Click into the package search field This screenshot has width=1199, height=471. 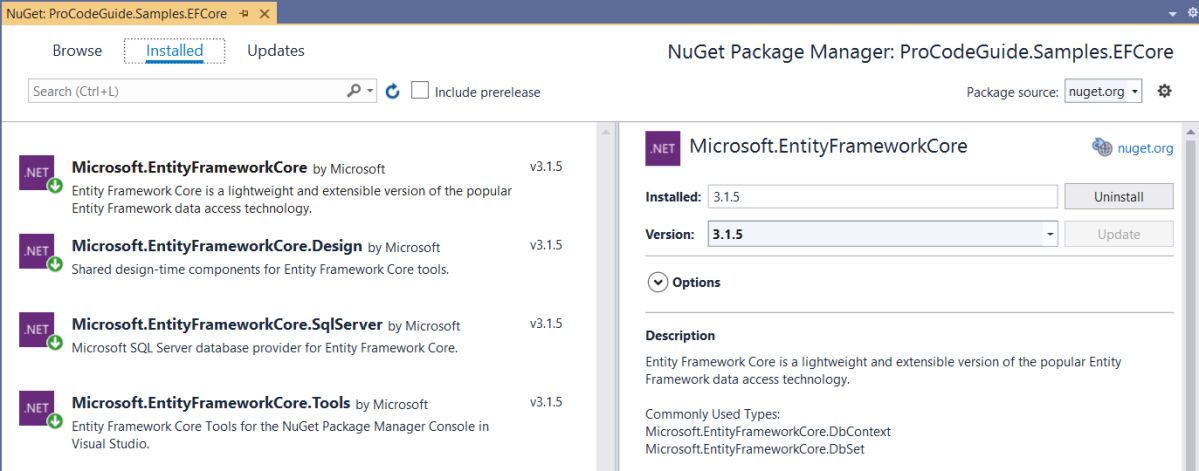(185, 91)
